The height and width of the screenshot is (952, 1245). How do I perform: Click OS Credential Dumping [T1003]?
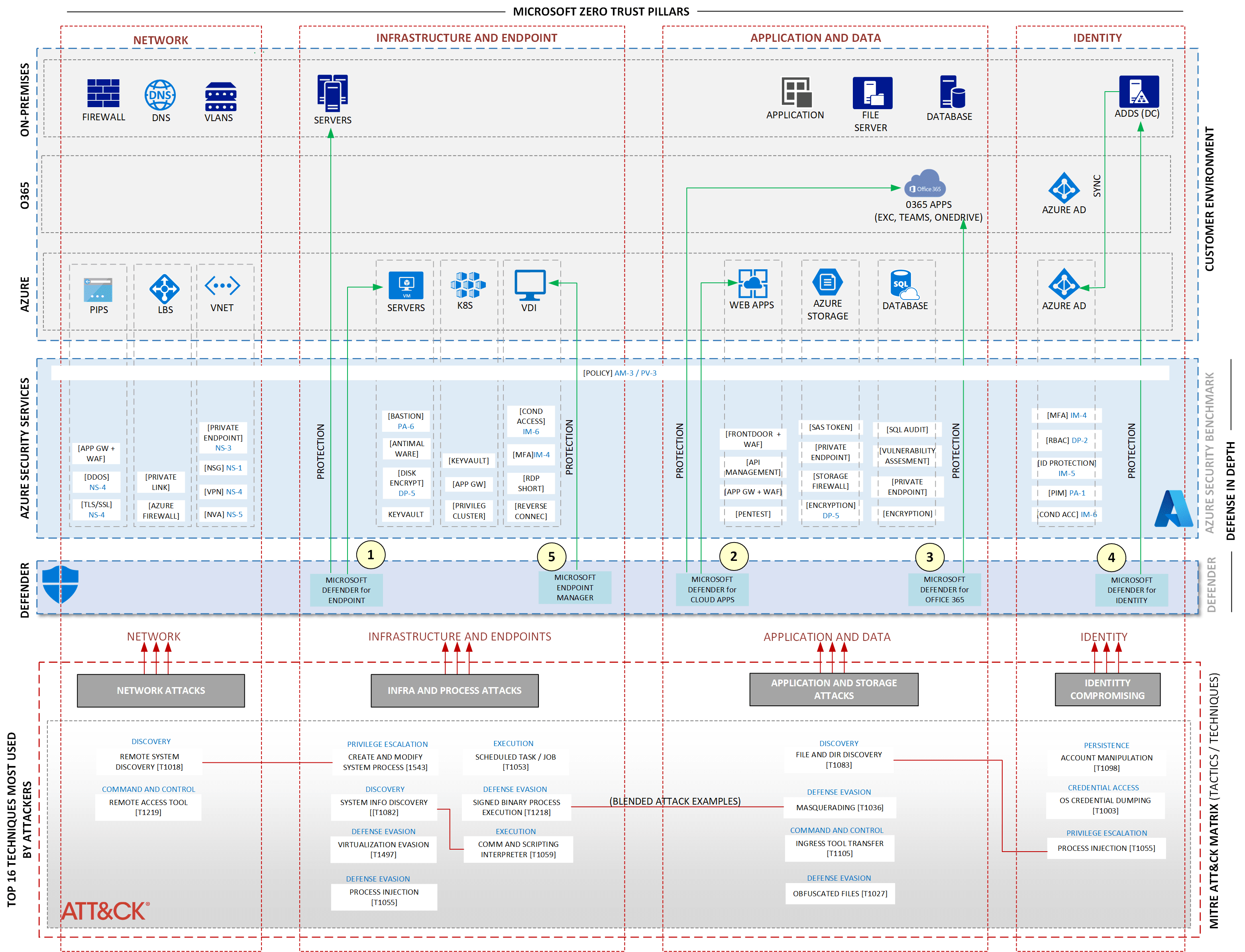[1105, 806]
